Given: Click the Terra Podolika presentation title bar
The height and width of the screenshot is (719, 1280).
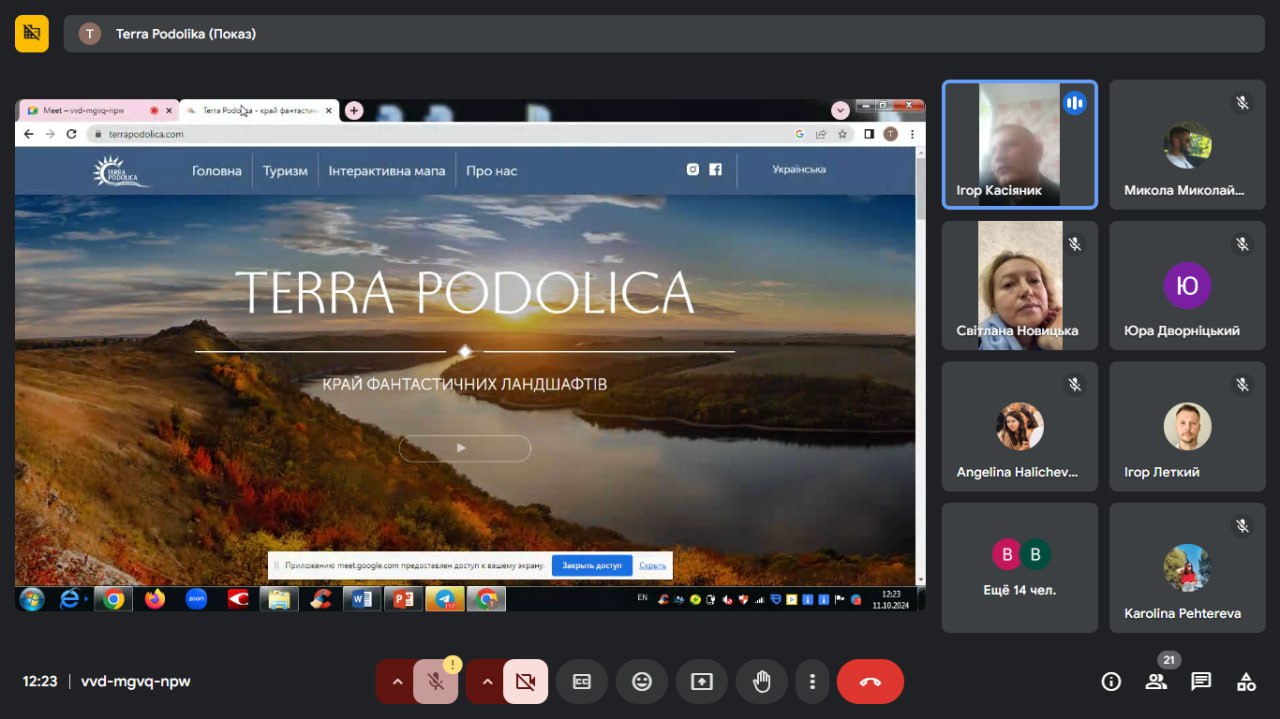Looking at the screenshot, I should click(x=663, y=34).
